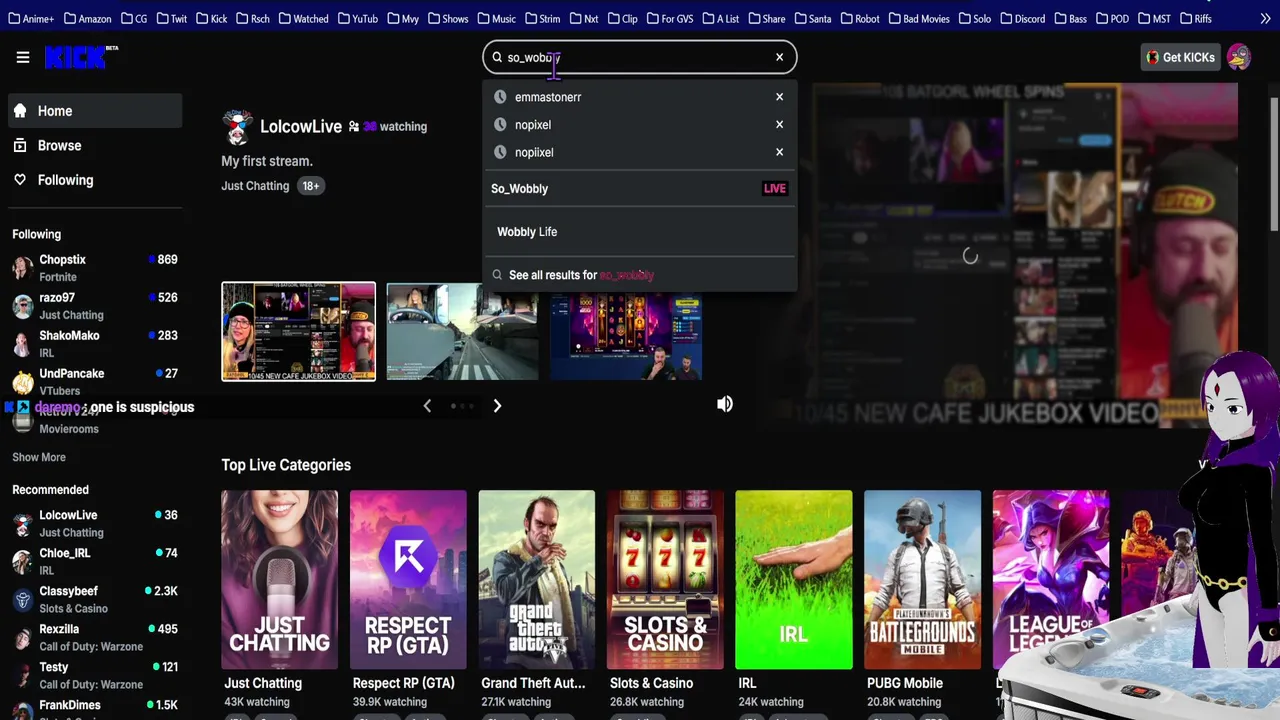Open Chopstix channel in Following list

click(95, 268)
